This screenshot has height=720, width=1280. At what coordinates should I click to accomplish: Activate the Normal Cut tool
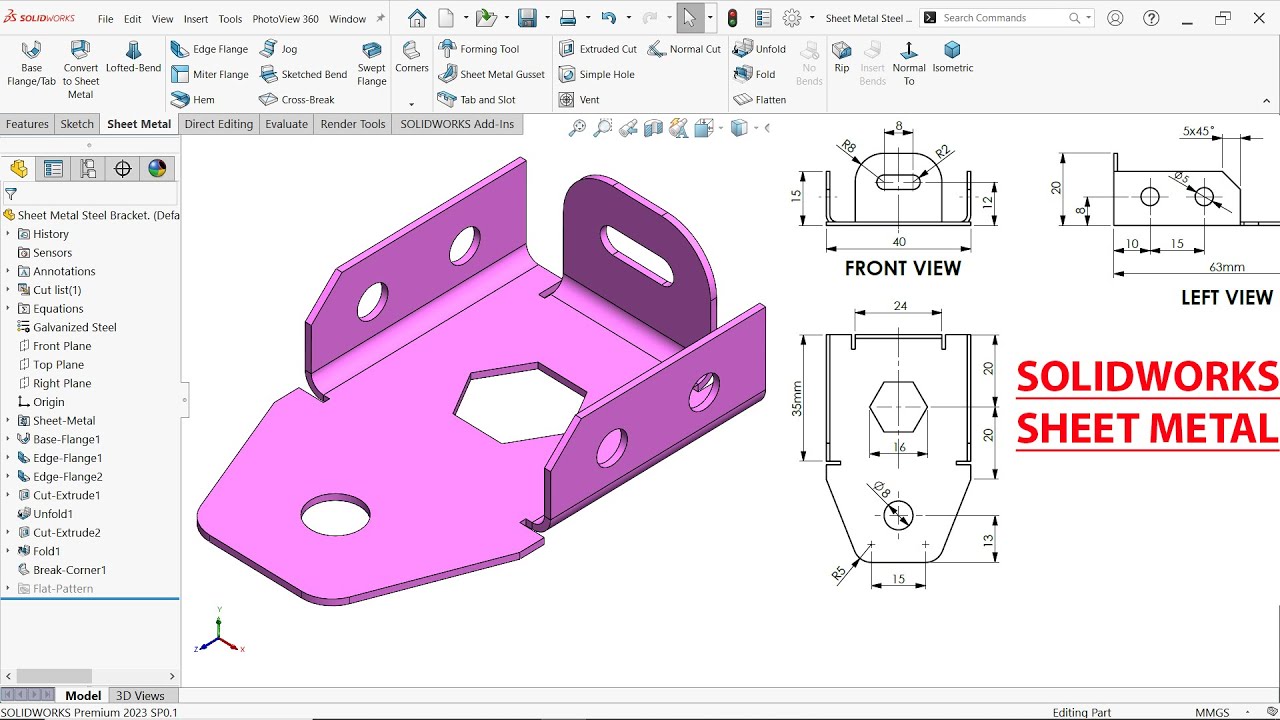click(x=684, y=49)
